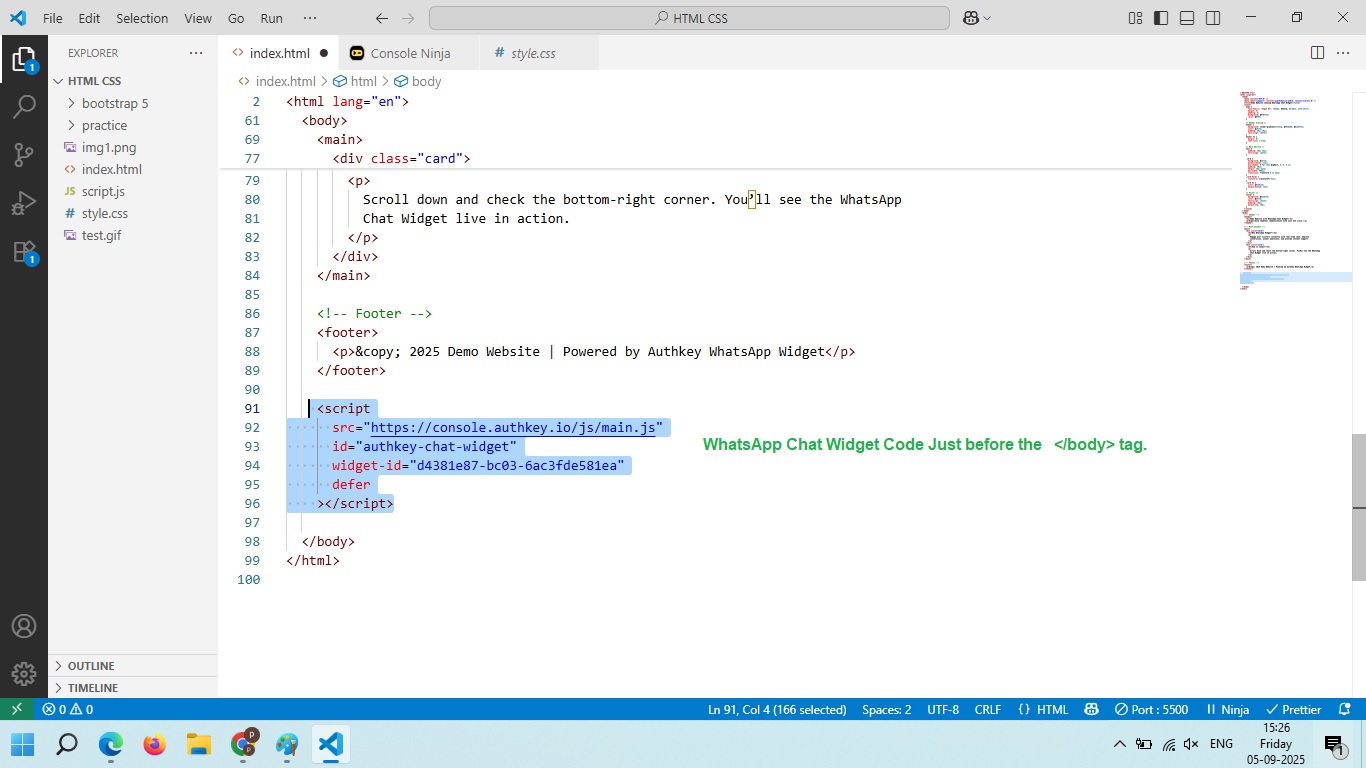Image resolution: width=1366 pixels, height=768 pixels.
Task: Open the Extensions view
Action: (24, 251)
